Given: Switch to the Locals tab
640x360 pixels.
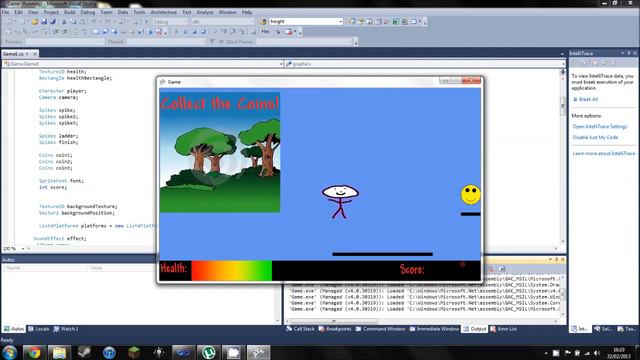Looking at the screenshot, I should point(39,329).
